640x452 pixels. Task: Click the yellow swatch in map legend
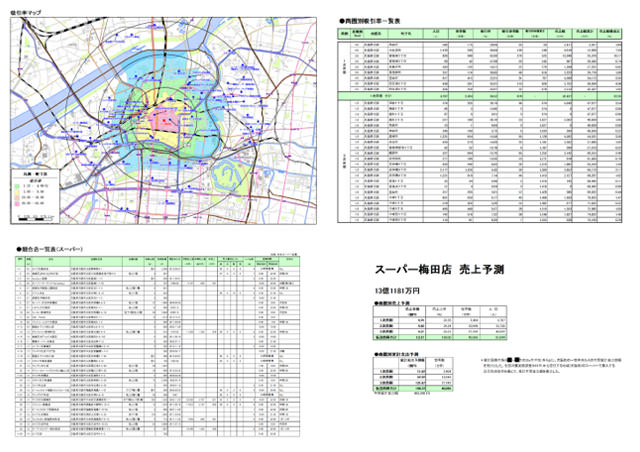click(17, 191)
